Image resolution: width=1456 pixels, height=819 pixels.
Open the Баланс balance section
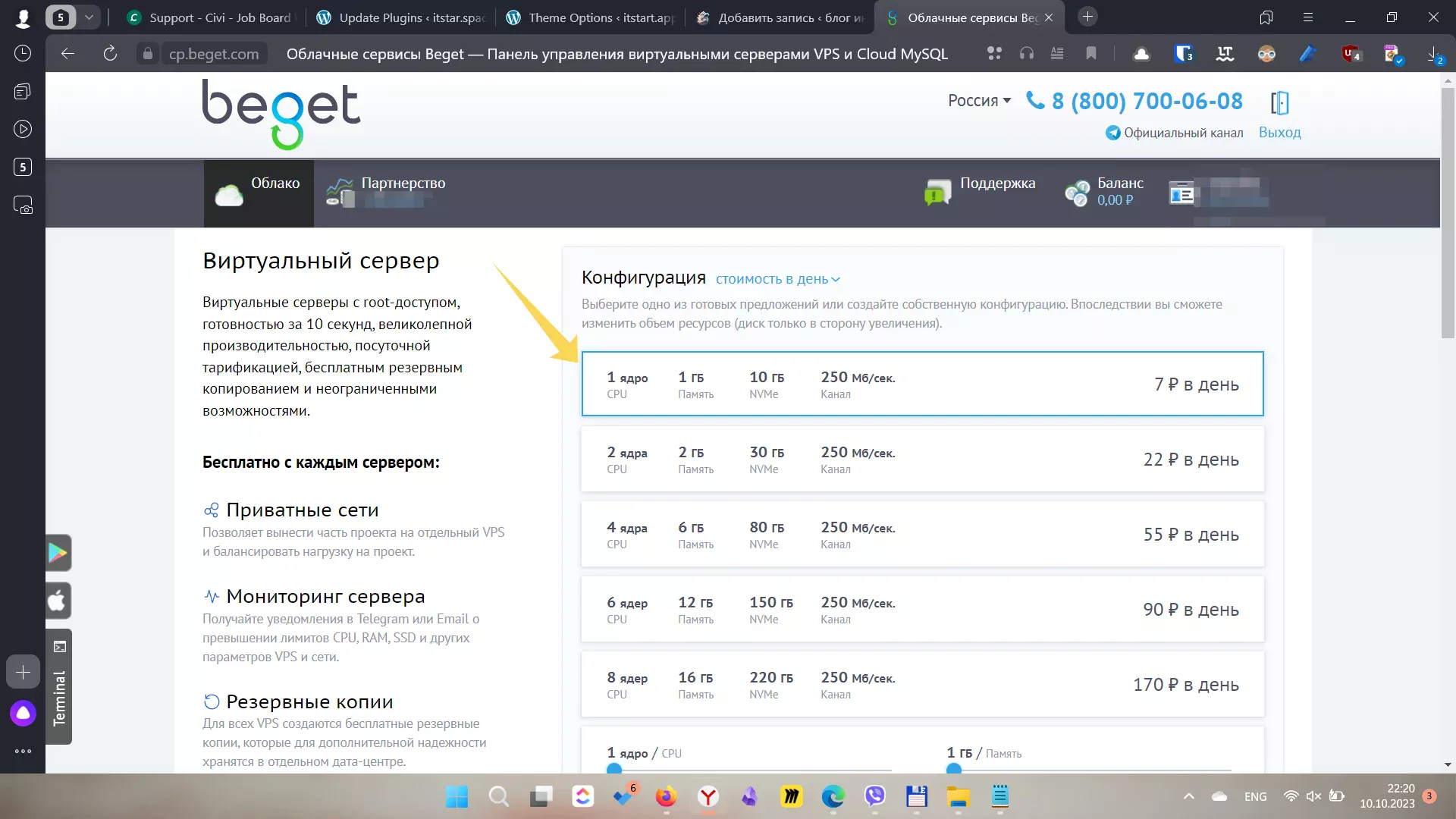1104,192
